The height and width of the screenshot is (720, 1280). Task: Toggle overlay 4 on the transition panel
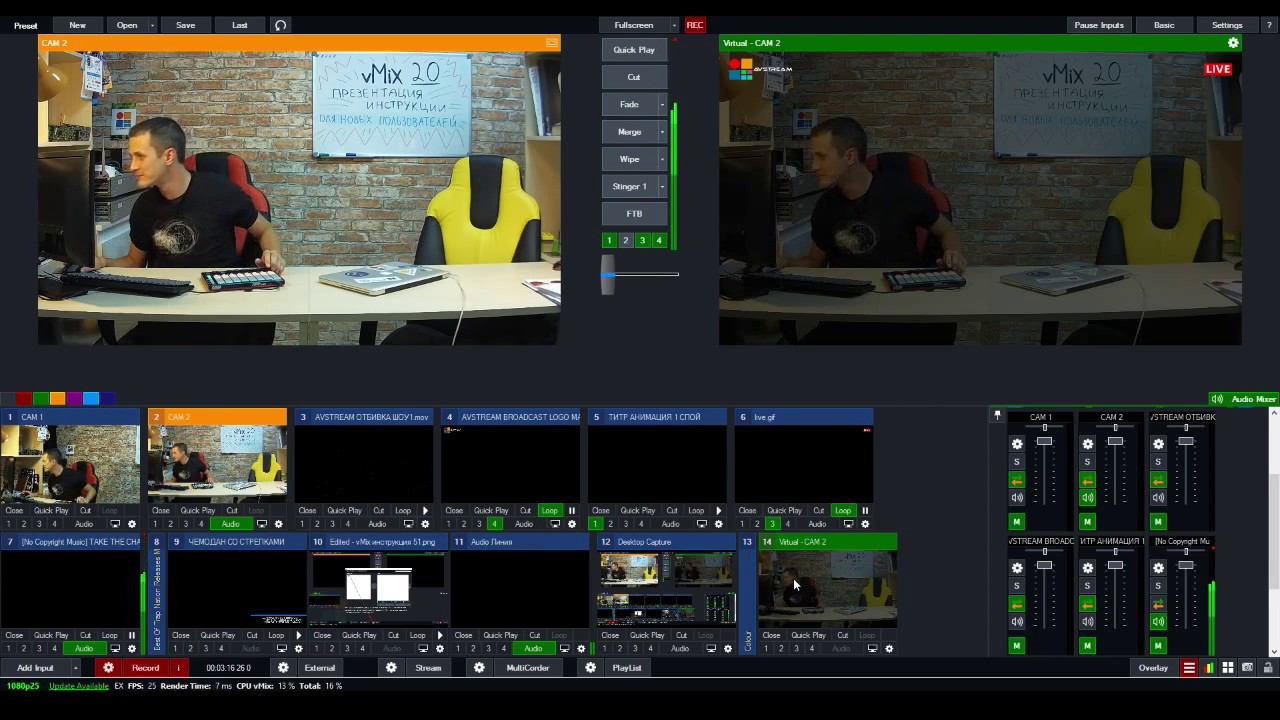tap(659, 240)
